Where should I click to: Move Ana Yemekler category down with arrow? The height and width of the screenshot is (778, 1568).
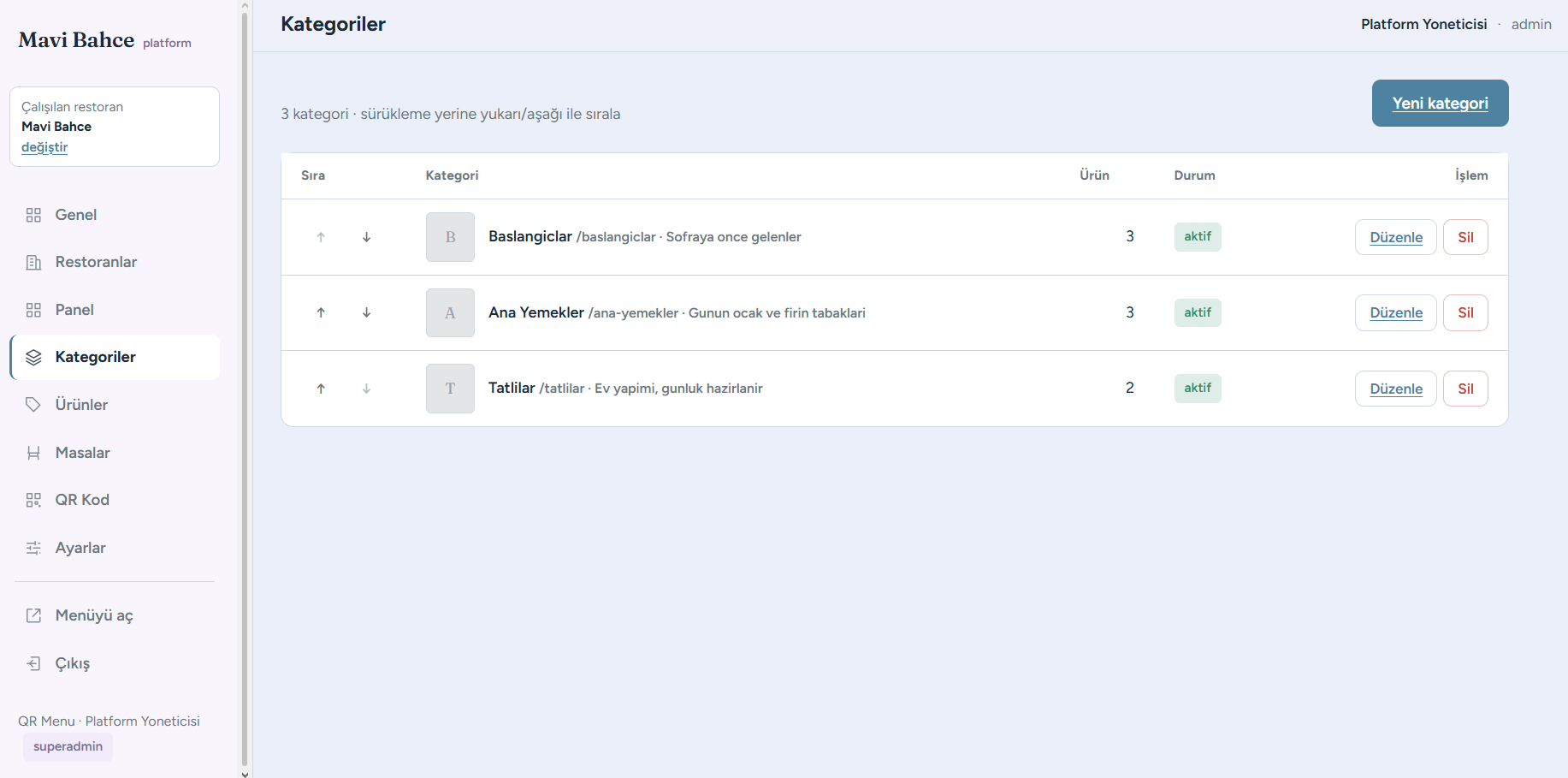tap(366, 312)
